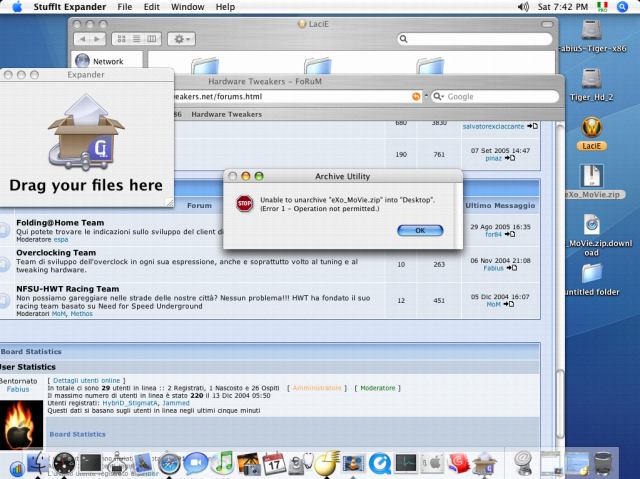The image size is (640, 479).
Task: Open System Preferences from the Dock
Action: [x=432, y=463]
